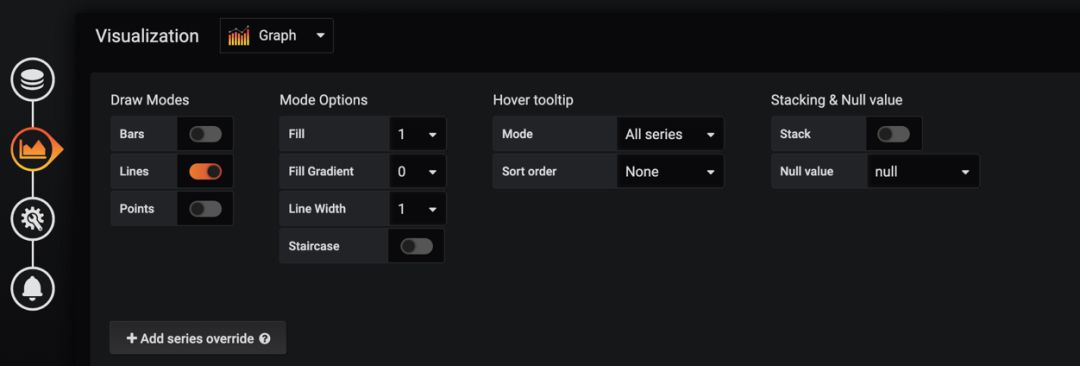
Task: Disable the Lines draw mode toggle
Action: click(205, 171)
